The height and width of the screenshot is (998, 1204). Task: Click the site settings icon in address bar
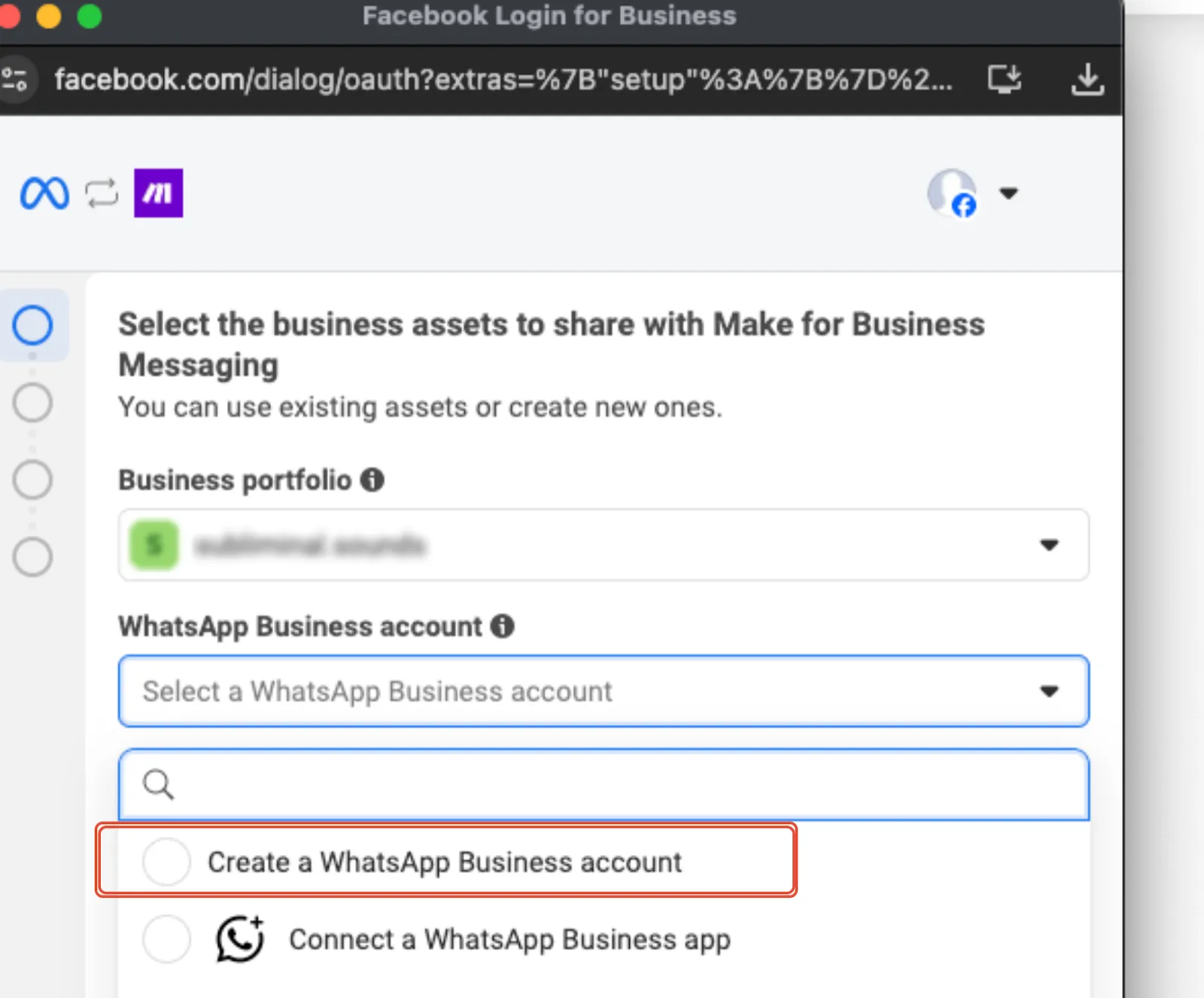coord(14,79)
